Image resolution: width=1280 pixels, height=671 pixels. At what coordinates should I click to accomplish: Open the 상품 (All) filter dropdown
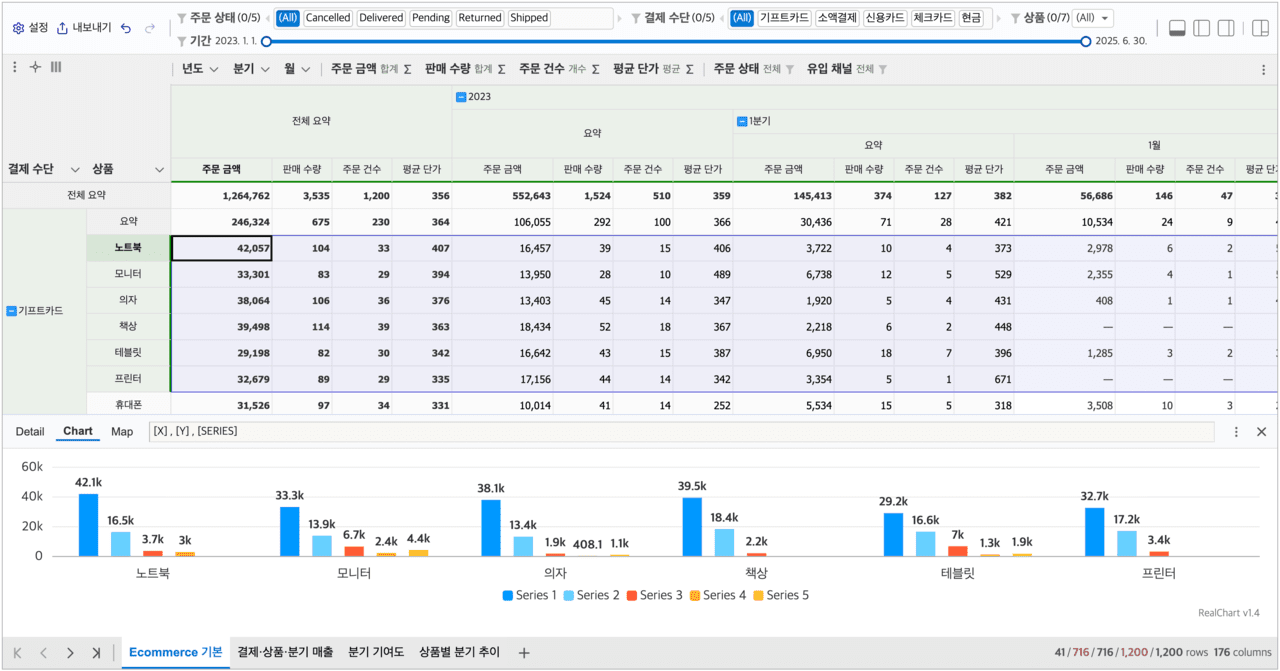1093,18
